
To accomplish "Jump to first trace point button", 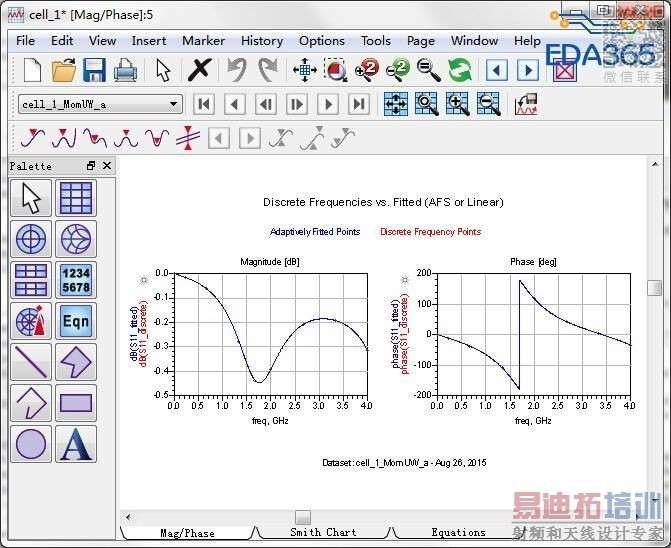I will [x=204, y=104].
